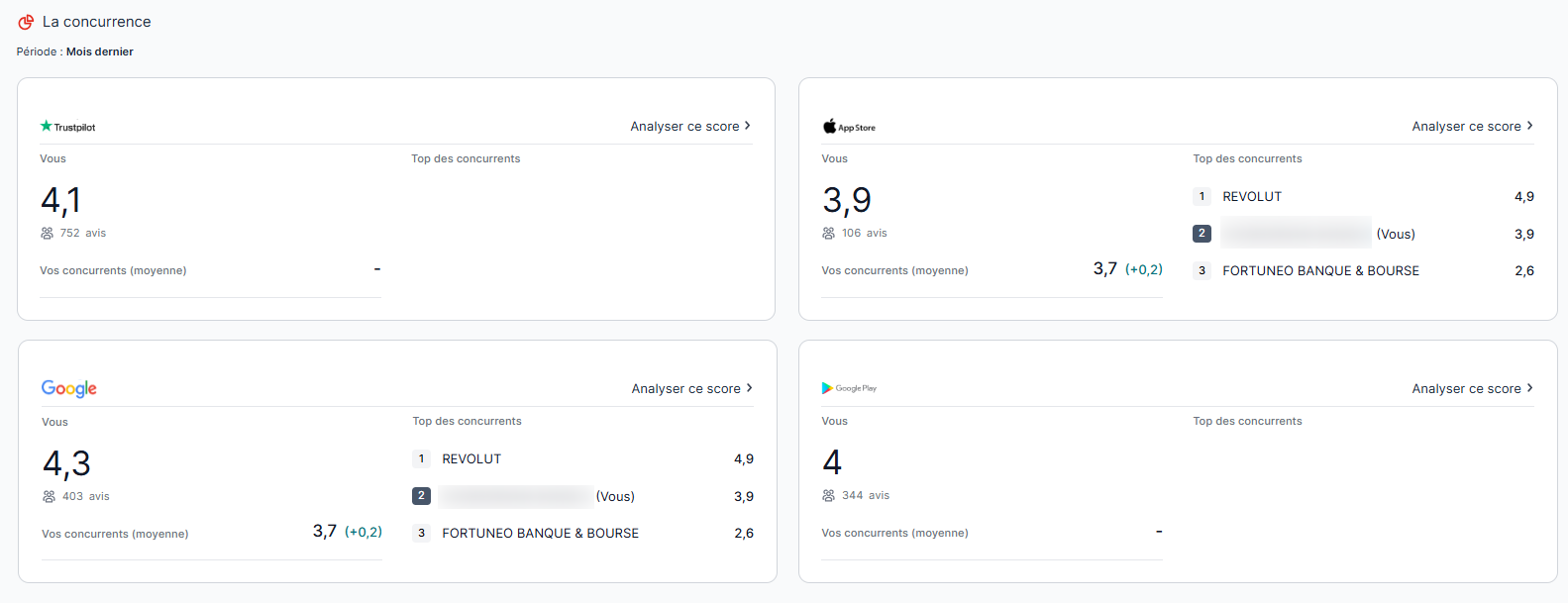1568x603 pixels.
Task: Select REVOLUT in Google competitors list
Action: [x=471, y=459]
